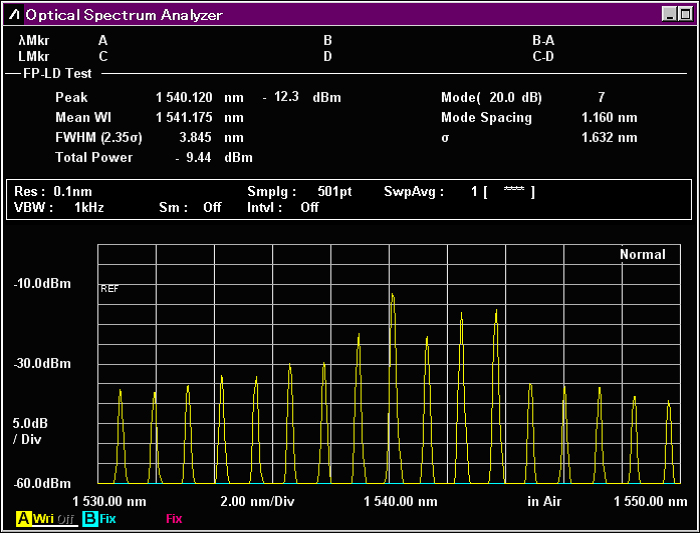Viewport: 700px width, 533px height.
Task: Click the 'VBW : 1kHz' setting
Action: tap(59, 208)
